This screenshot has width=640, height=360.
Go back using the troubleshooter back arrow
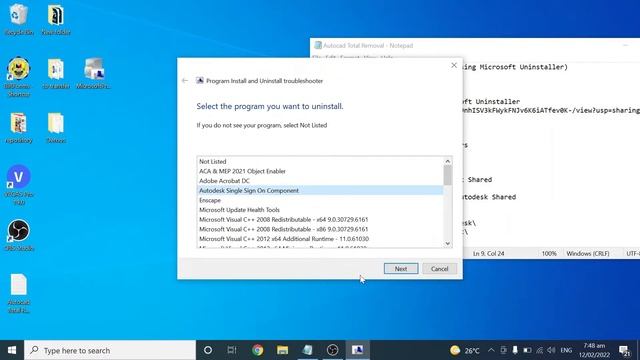click(184, 81)
